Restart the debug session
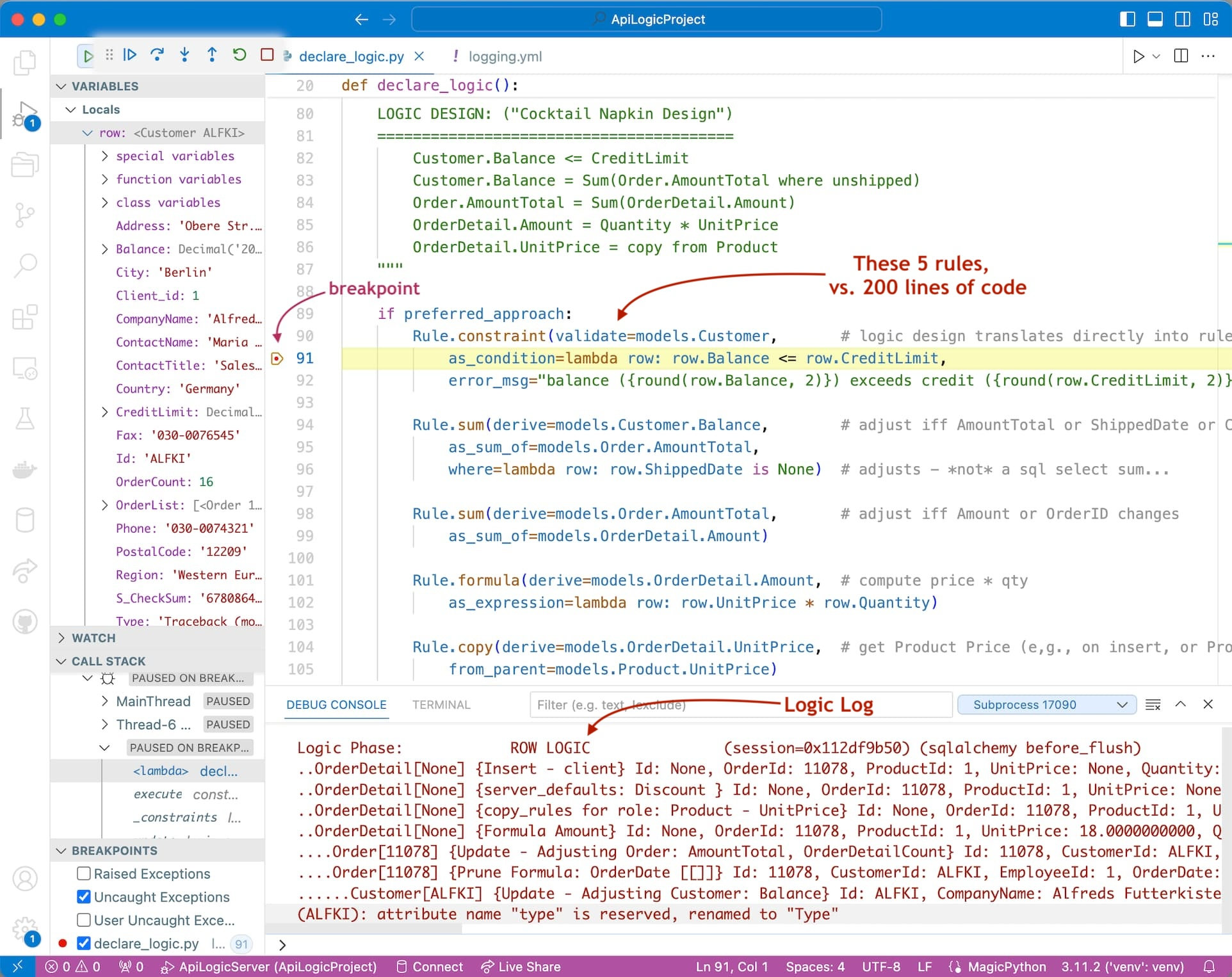The height and width of the screenshot is (977, 1232). tap(239, 55)
